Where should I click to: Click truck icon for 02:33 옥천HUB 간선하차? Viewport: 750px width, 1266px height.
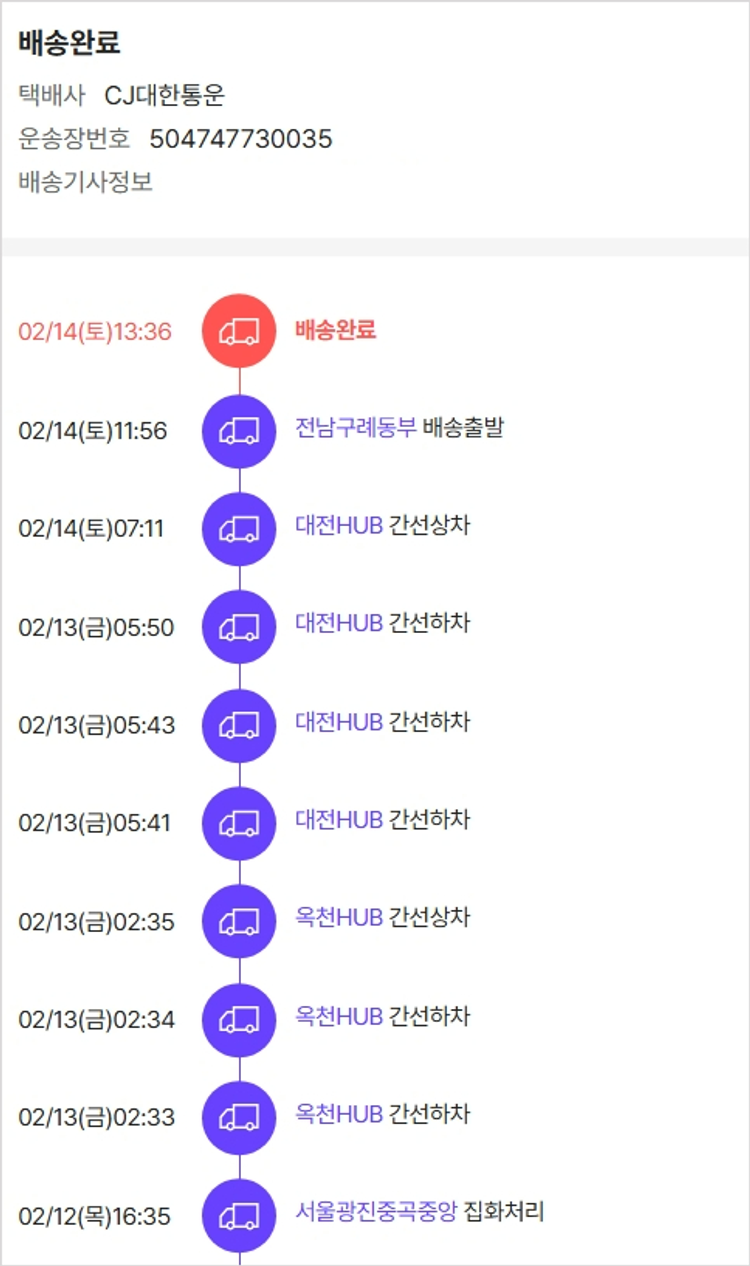pos(239,1117)
